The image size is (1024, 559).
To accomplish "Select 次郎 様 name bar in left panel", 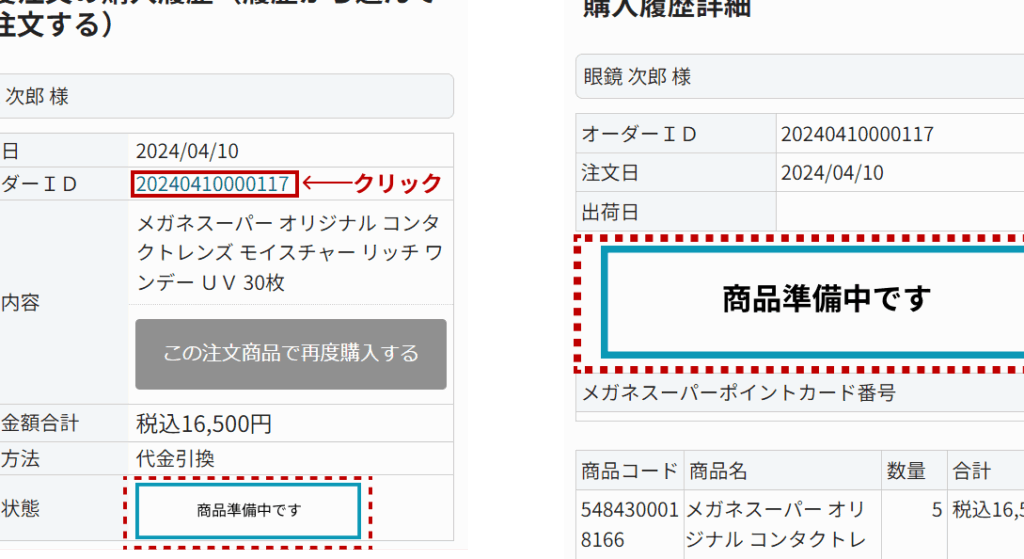I will 226,96.
